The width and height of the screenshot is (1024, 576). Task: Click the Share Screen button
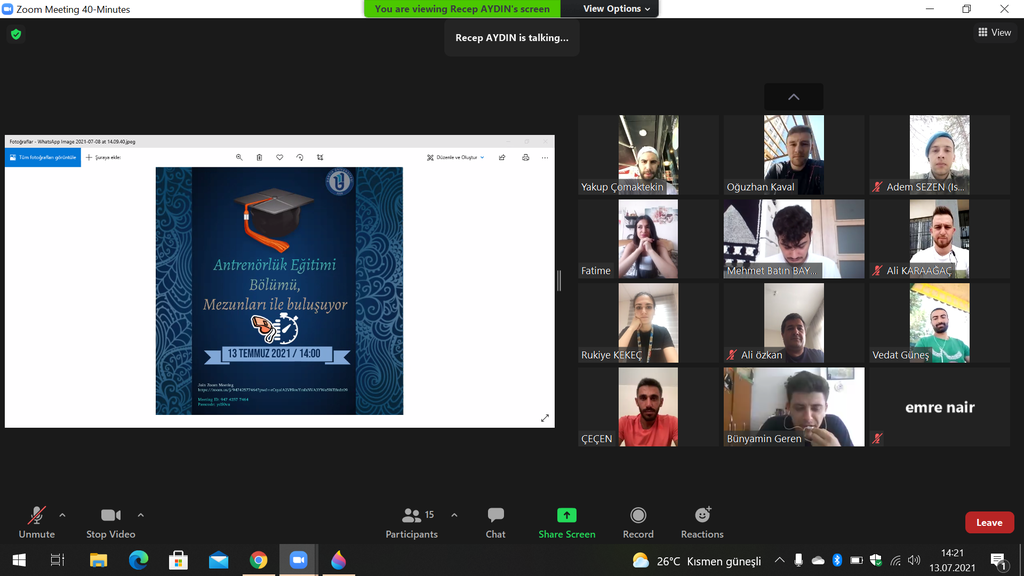566,522
